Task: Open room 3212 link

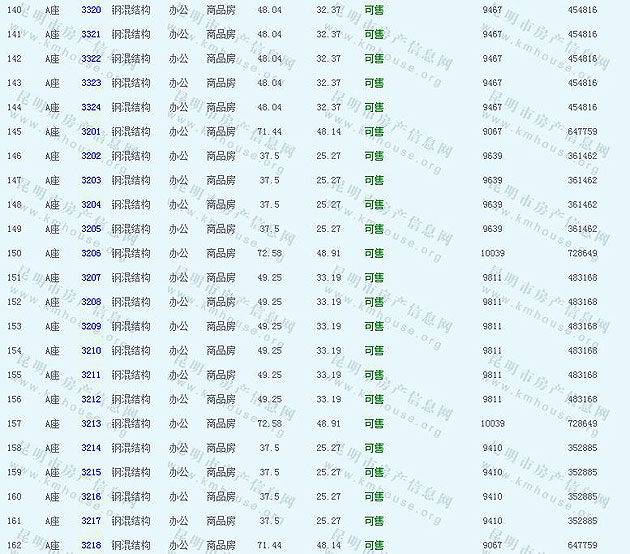Action: pyautogui.click(x=91, y=399)
